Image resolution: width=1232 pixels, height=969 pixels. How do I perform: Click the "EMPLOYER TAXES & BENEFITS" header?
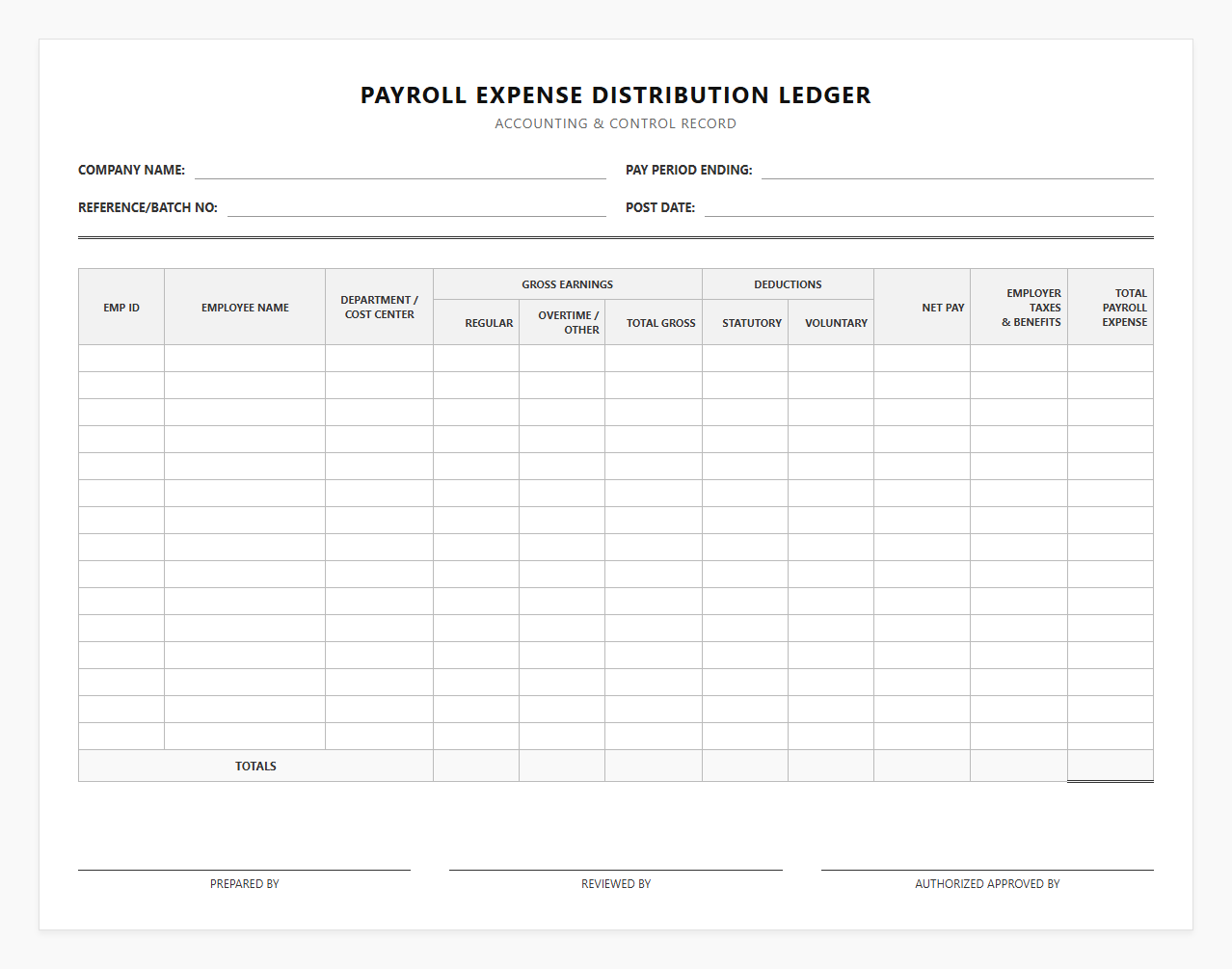1019,308
